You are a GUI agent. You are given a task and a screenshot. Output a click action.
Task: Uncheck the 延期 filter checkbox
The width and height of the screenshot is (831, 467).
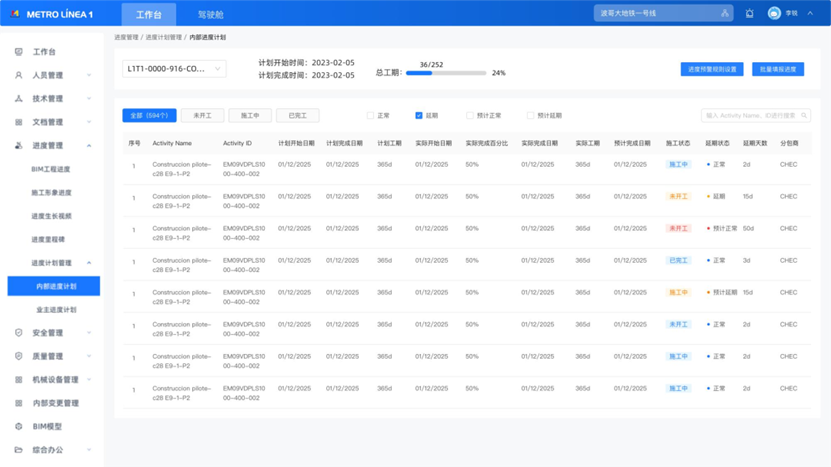[x=419, y=116]
